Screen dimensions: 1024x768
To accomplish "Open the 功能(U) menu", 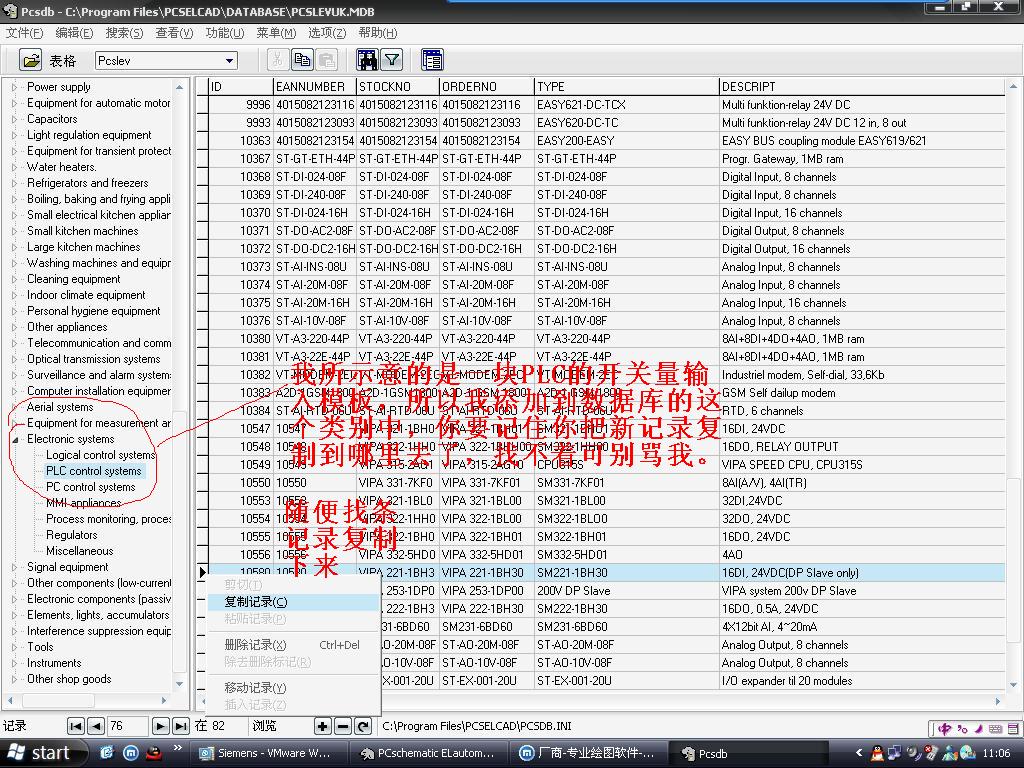I will coord(225,33).
